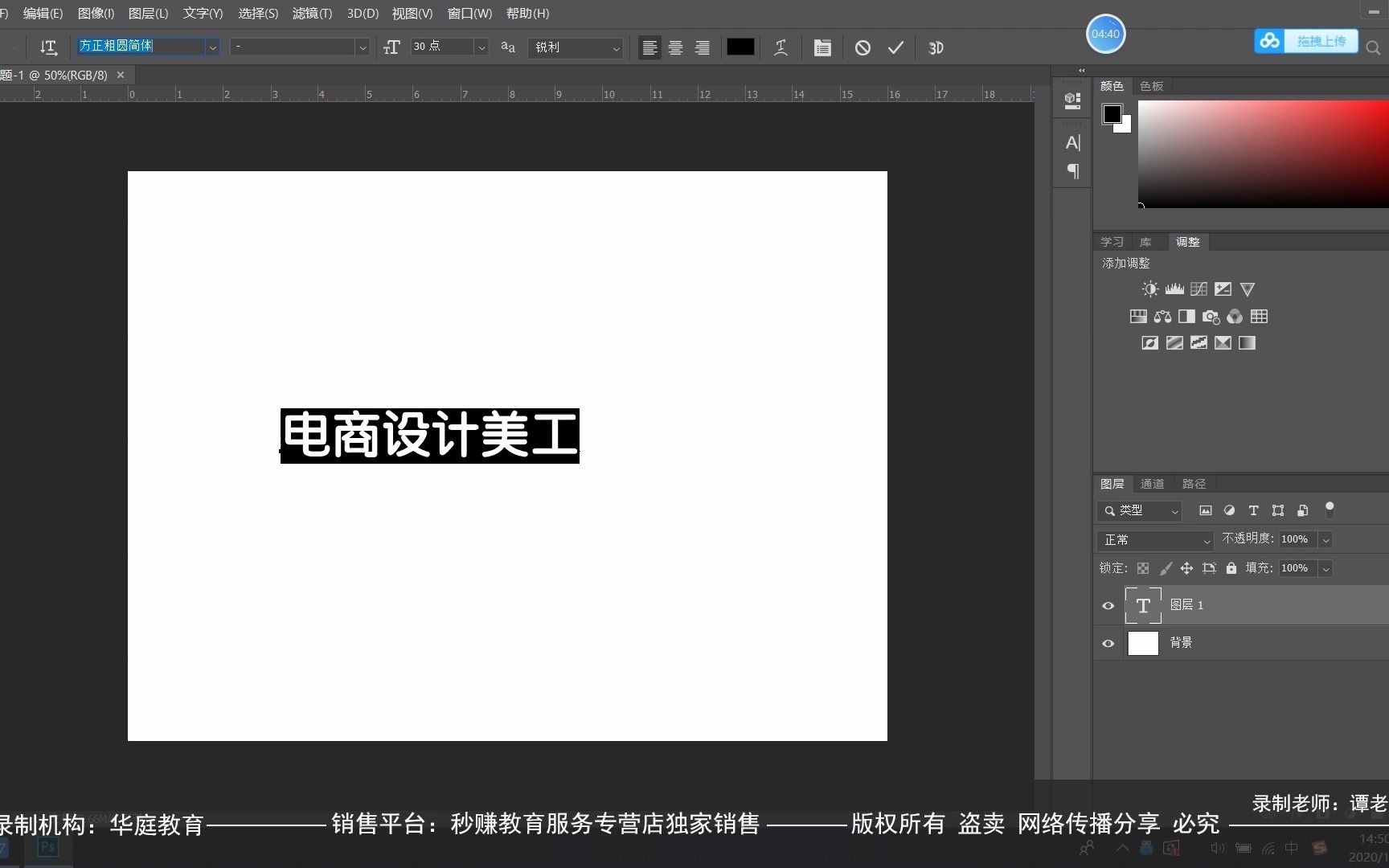Create a Curves adjustment layer

1198,289
